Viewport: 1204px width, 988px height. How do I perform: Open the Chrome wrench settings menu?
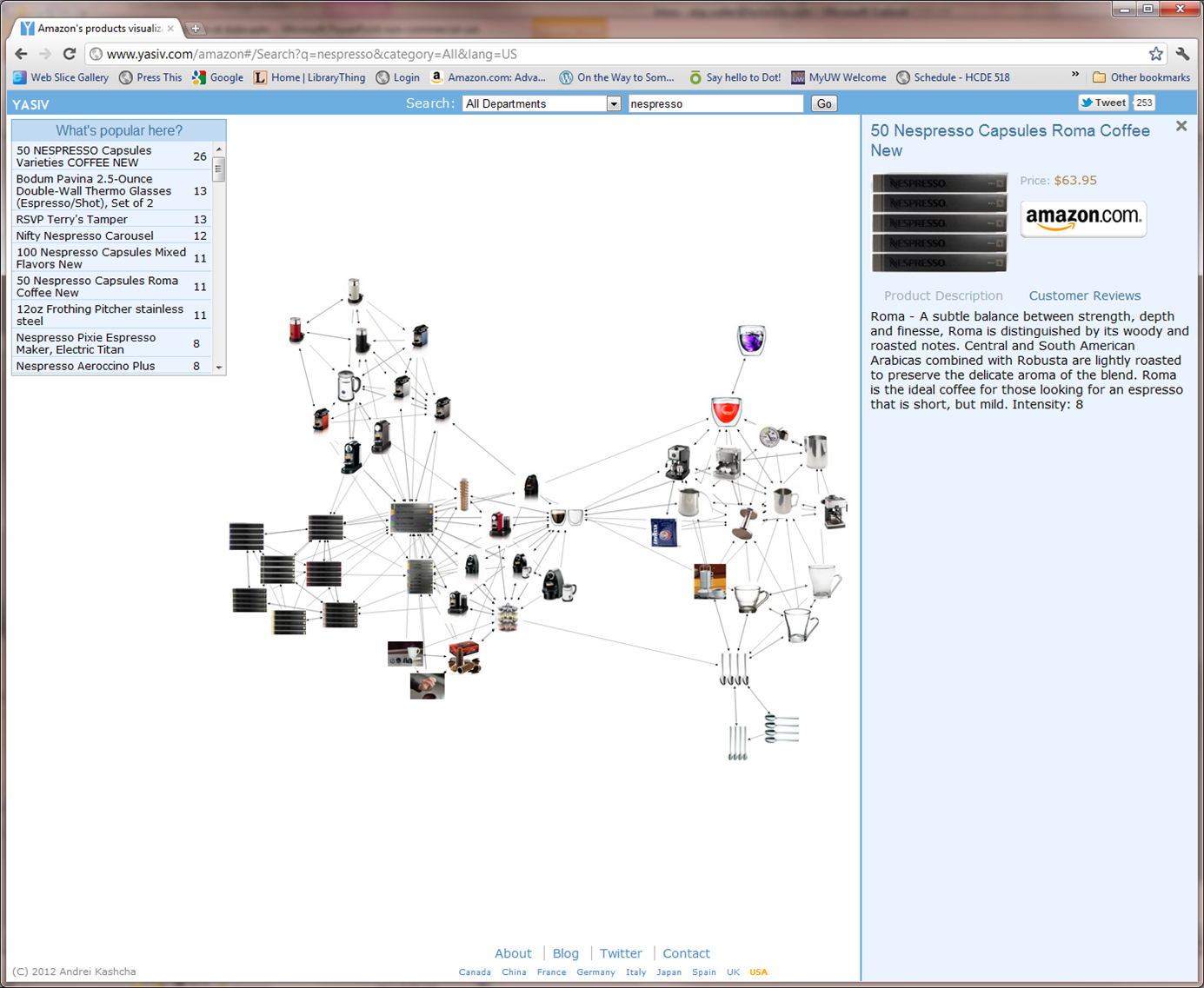click(1182, 54)
